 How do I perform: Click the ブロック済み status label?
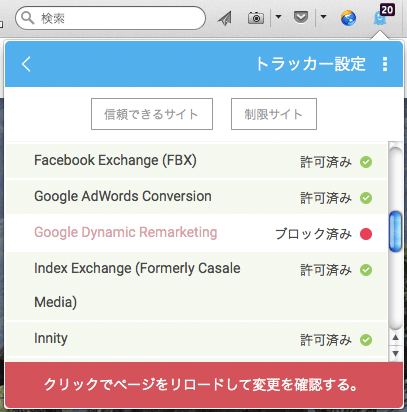coord(313,234)
